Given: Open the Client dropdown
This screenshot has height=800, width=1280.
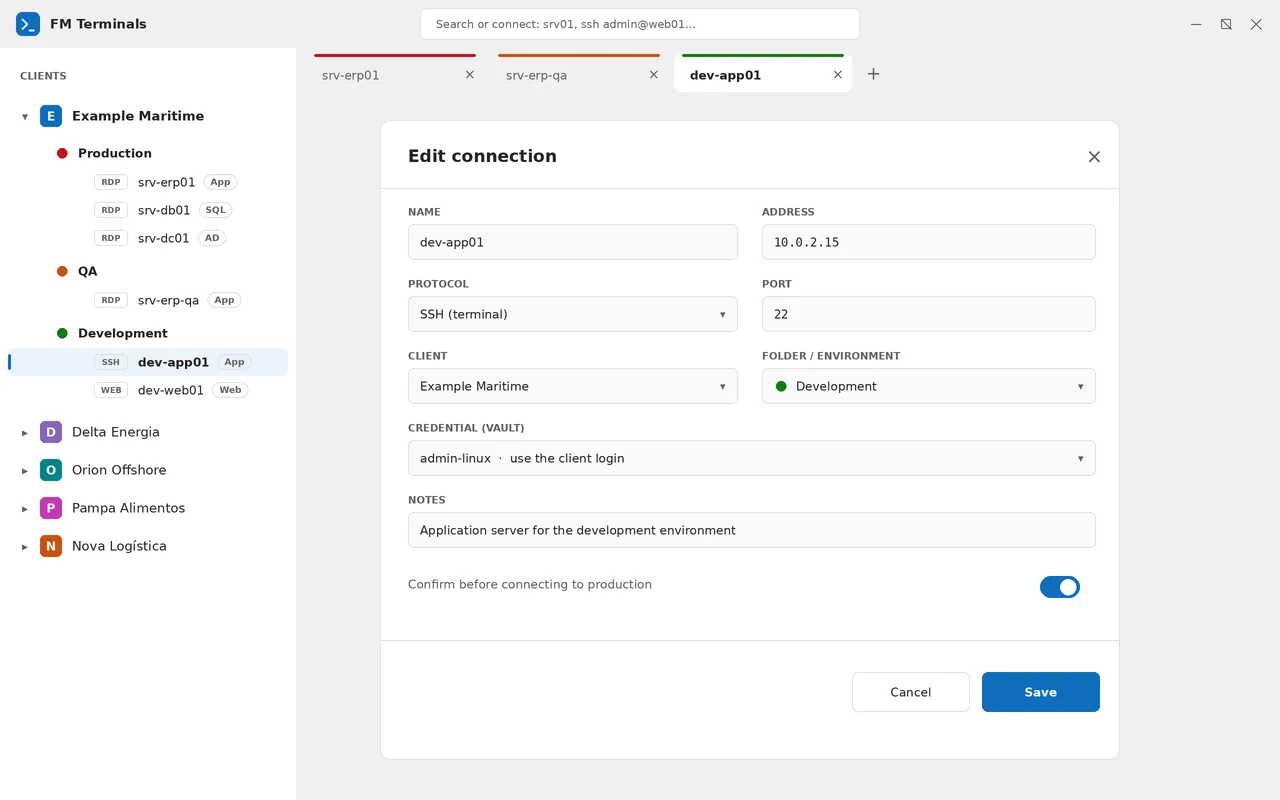Looking at the screenshot, I should coord(573,386).
